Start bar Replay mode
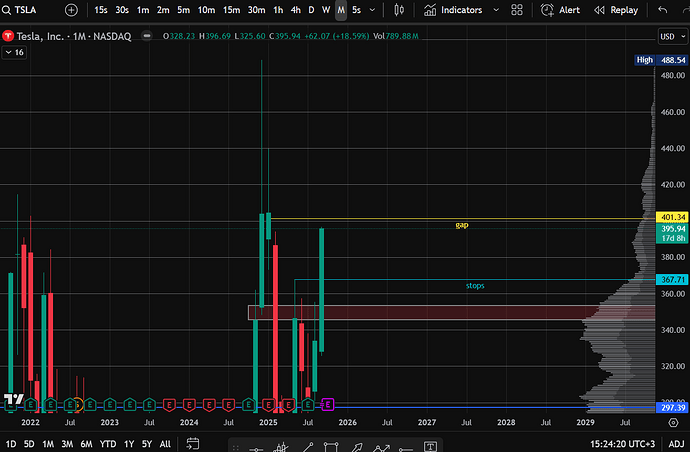690x452 pixels. coord(617,10)
